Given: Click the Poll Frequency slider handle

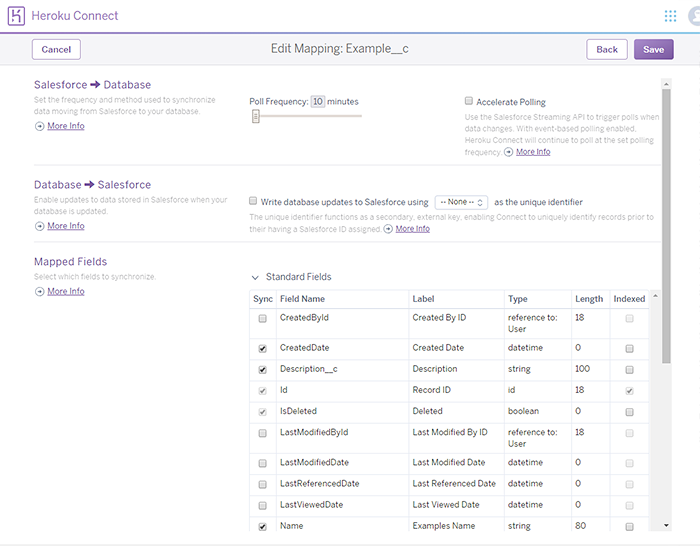Looking at the screenshot, I should point(255,117).
